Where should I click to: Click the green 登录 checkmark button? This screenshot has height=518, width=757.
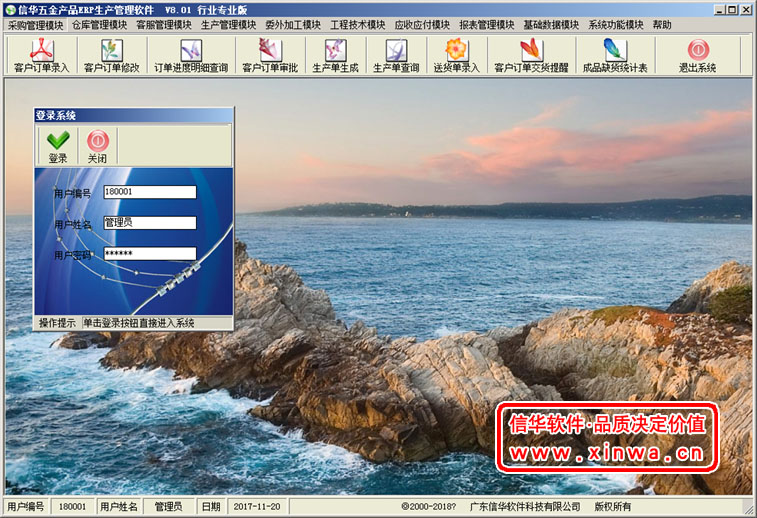[x=58, y=146]
